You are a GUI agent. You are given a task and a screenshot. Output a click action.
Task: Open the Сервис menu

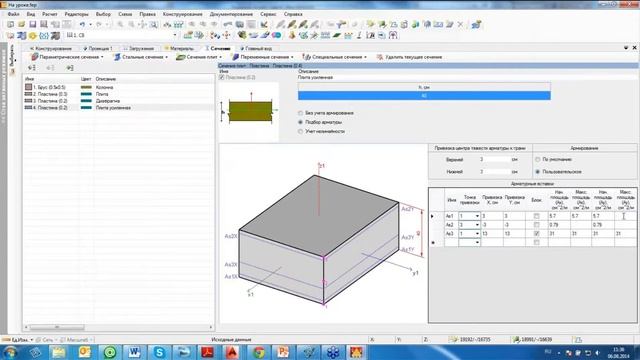[268, 14]
